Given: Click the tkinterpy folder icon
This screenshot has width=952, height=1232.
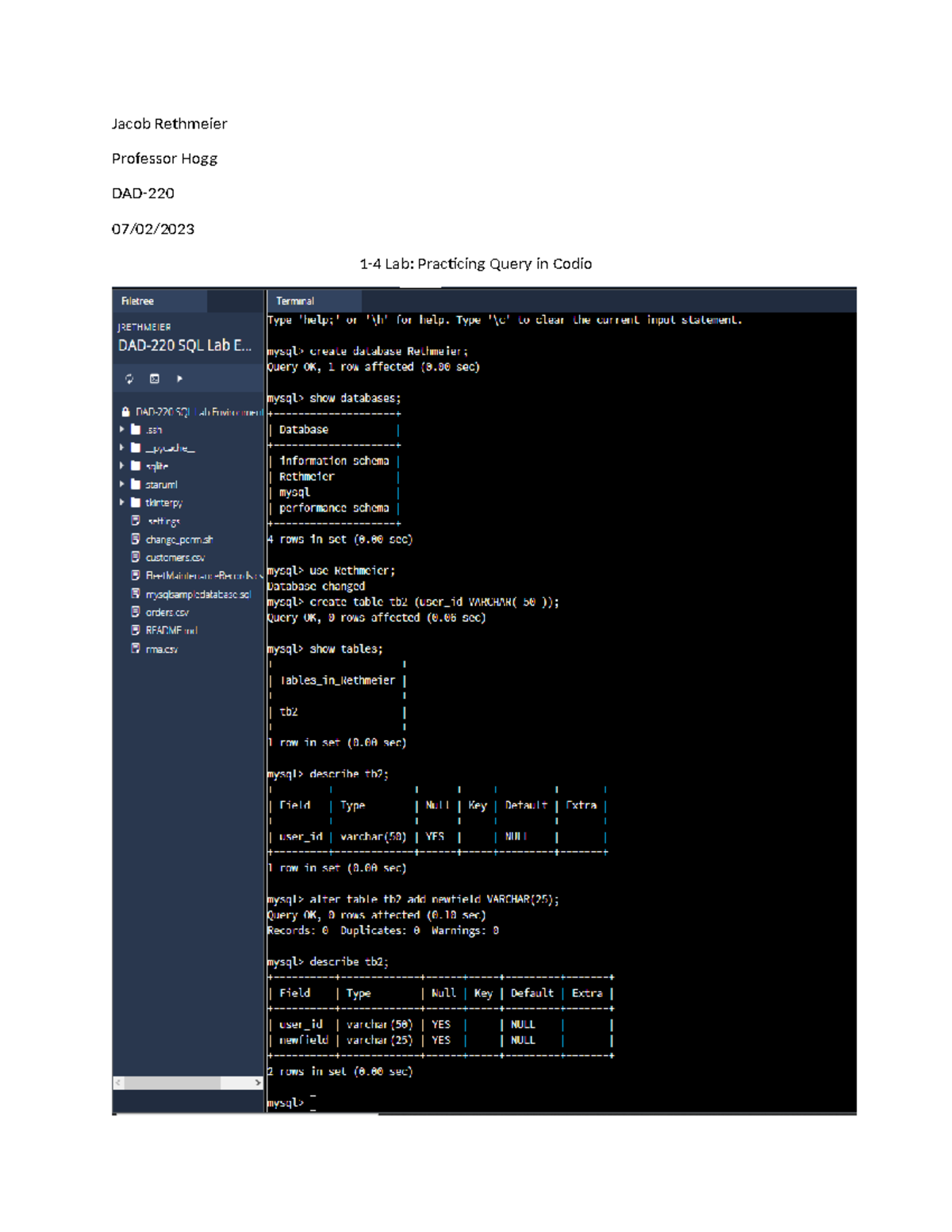Looking at the screenshot, I should click(135, 502).
